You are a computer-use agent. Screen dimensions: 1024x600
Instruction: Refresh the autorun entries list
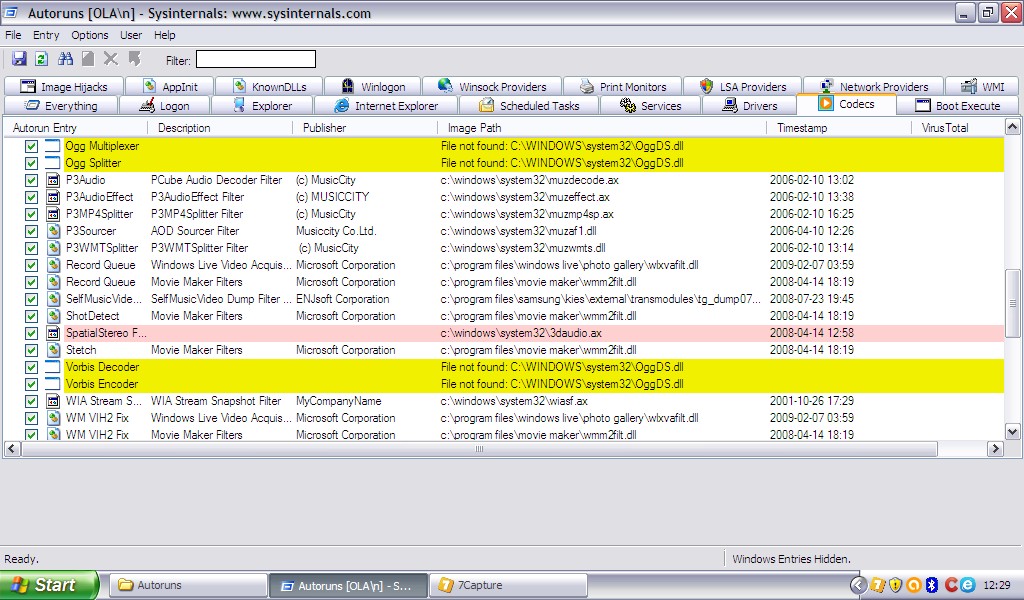[42, 59]
